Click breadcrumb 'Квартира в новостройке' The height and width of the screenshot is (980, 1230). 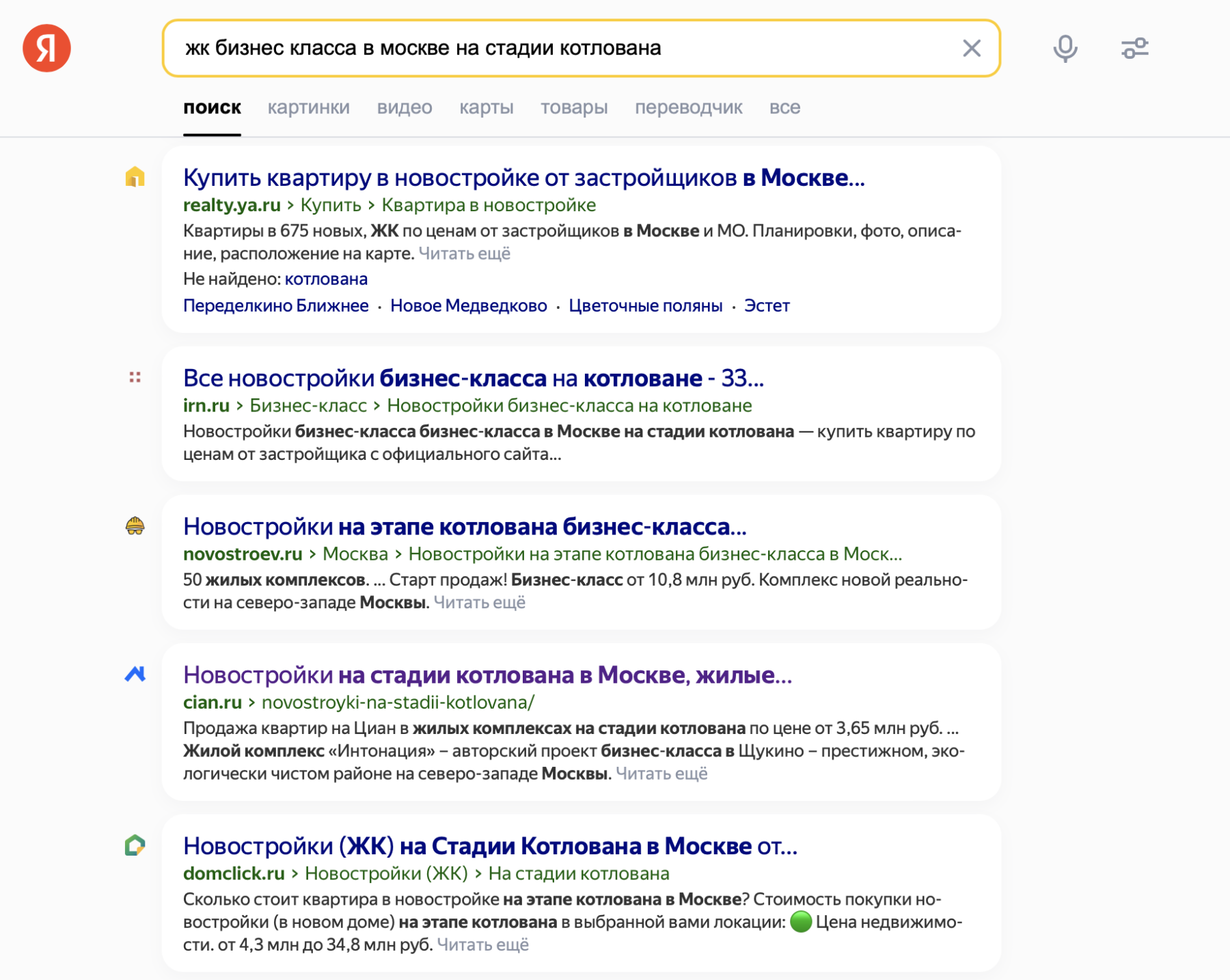(x=489, y=205)
